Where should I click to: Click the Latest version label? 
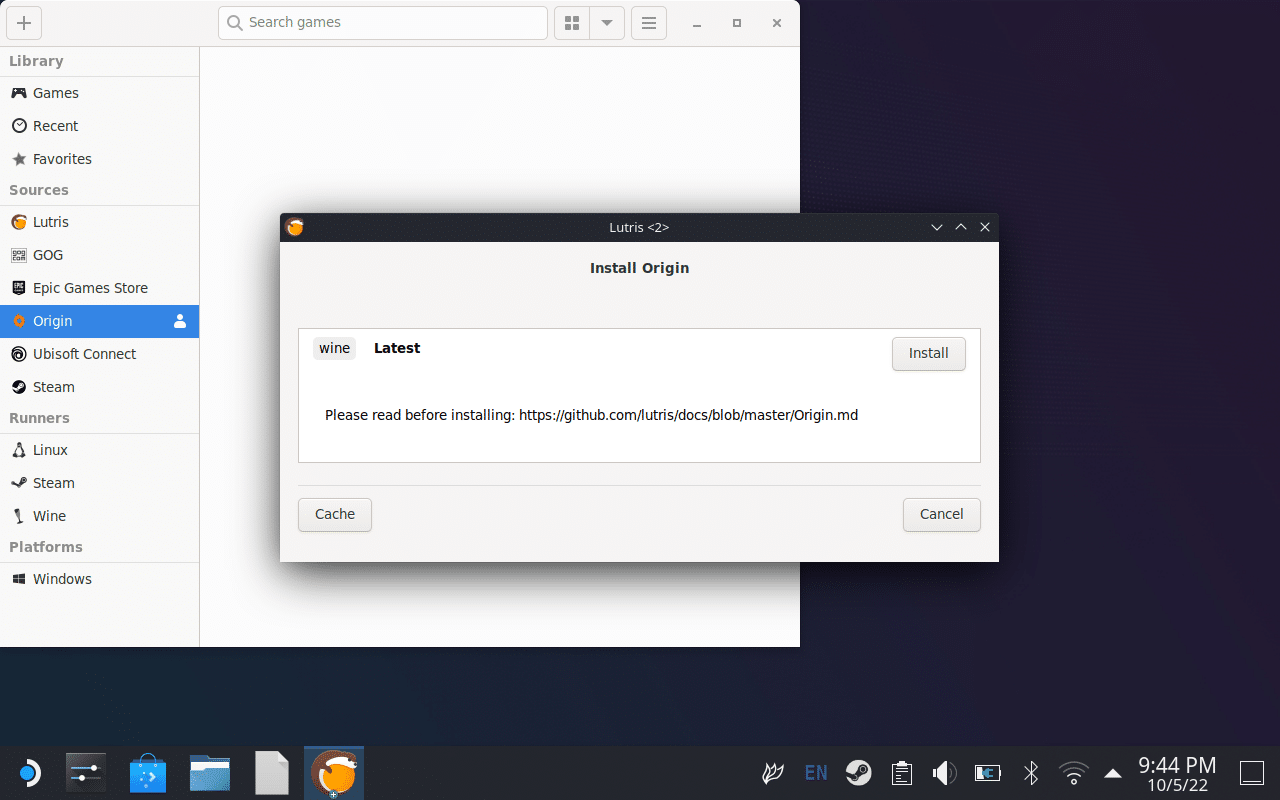click(x=397, y=348)
